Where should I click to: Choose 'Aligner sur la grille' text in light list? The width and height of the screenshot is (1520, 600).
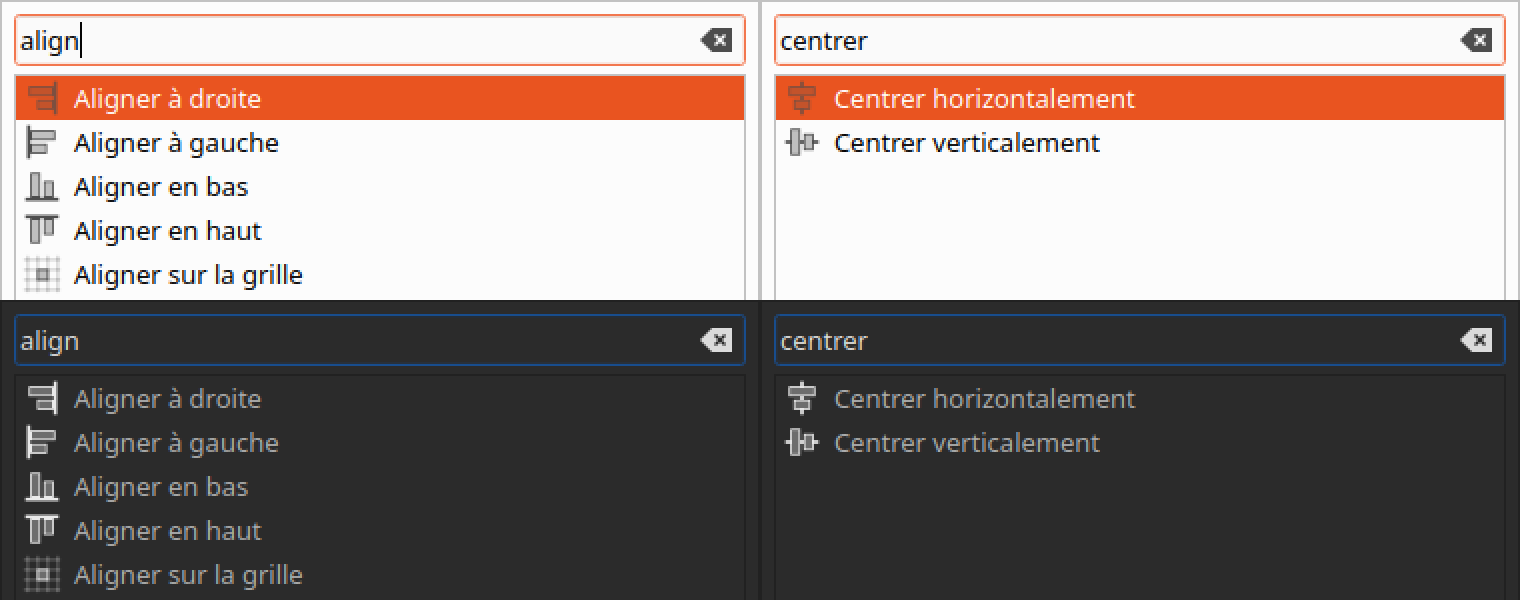coord(188,275)
